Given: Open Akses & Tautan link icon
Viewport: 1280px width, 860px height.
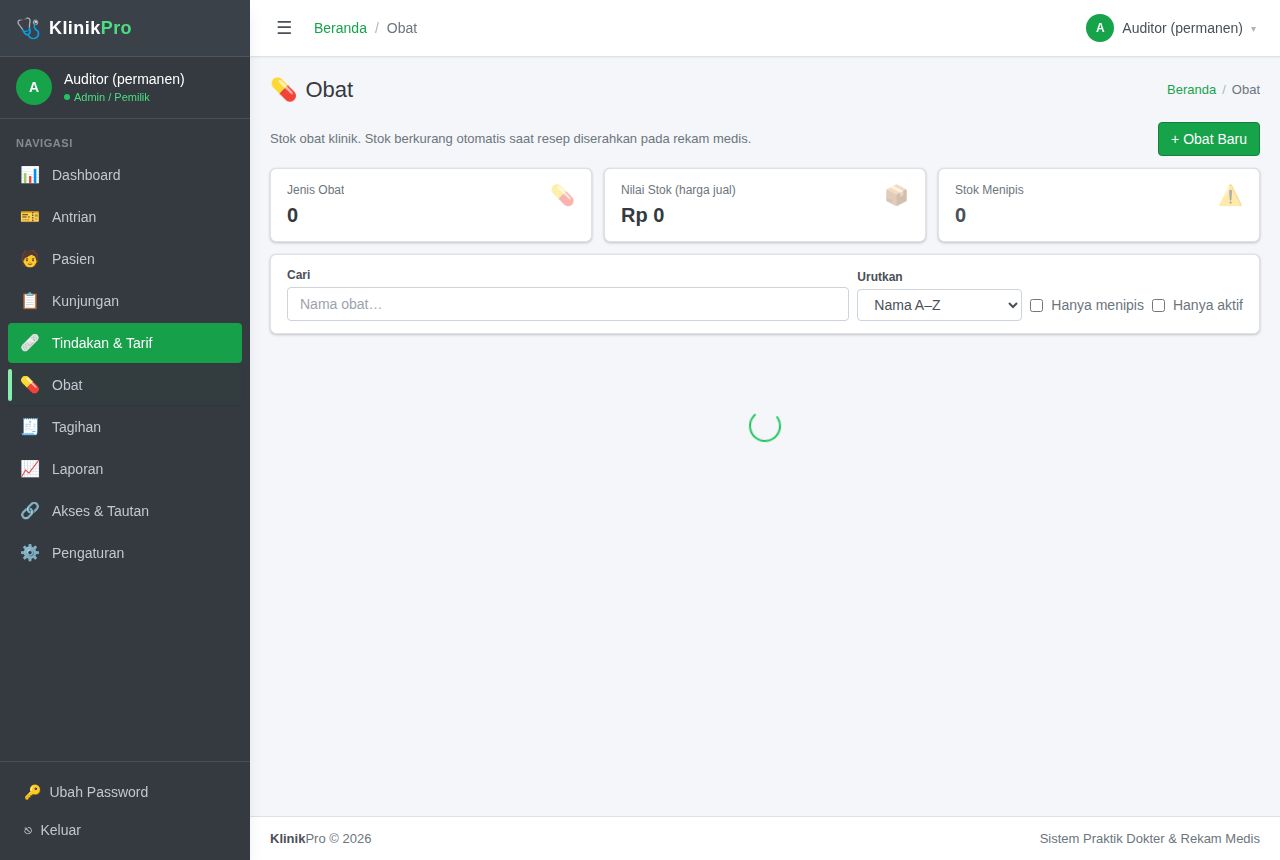Looking at the screenshot, I should point(30,511).
